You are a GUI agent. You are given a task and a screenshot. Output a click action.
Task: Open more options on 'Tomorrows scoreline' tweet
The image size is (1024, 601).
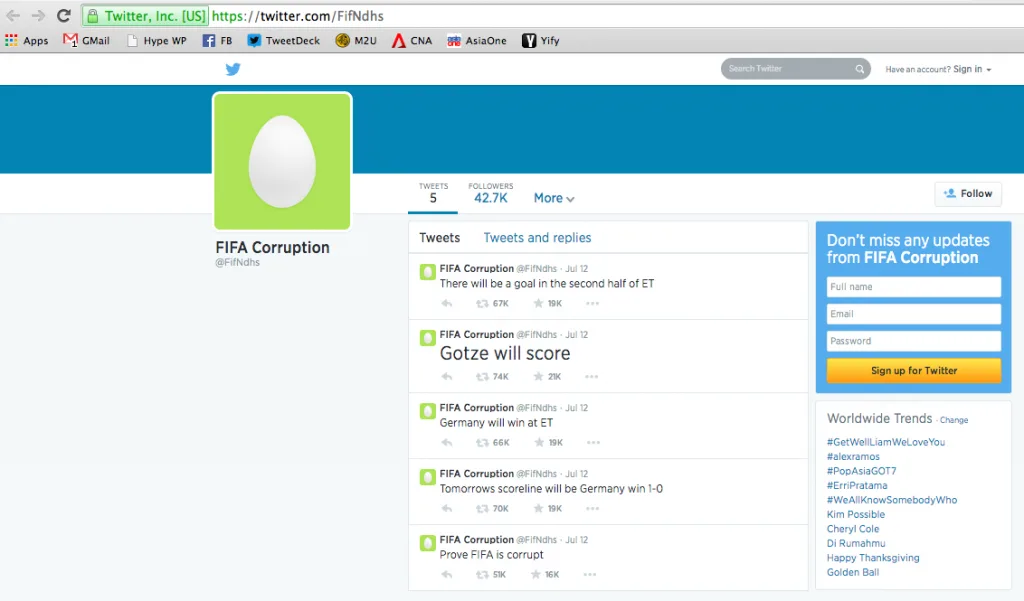[x=592, y=509]
